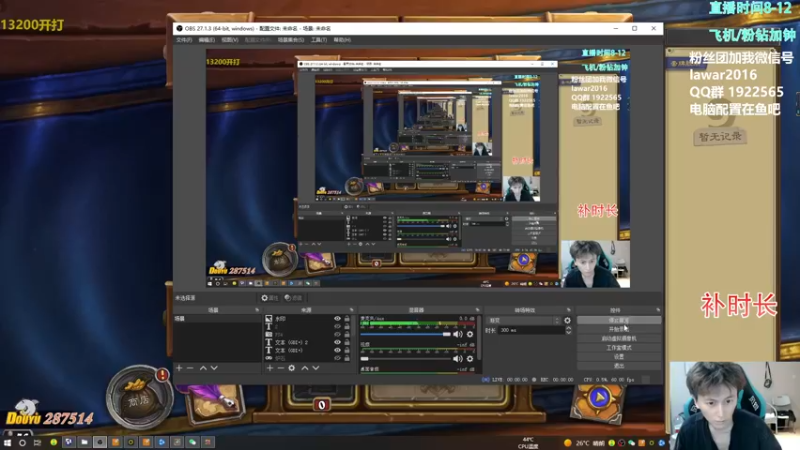Open 编辑(E) menu in OBS
Viewport: 800px width, 450px height.
(x=207, y=40)
